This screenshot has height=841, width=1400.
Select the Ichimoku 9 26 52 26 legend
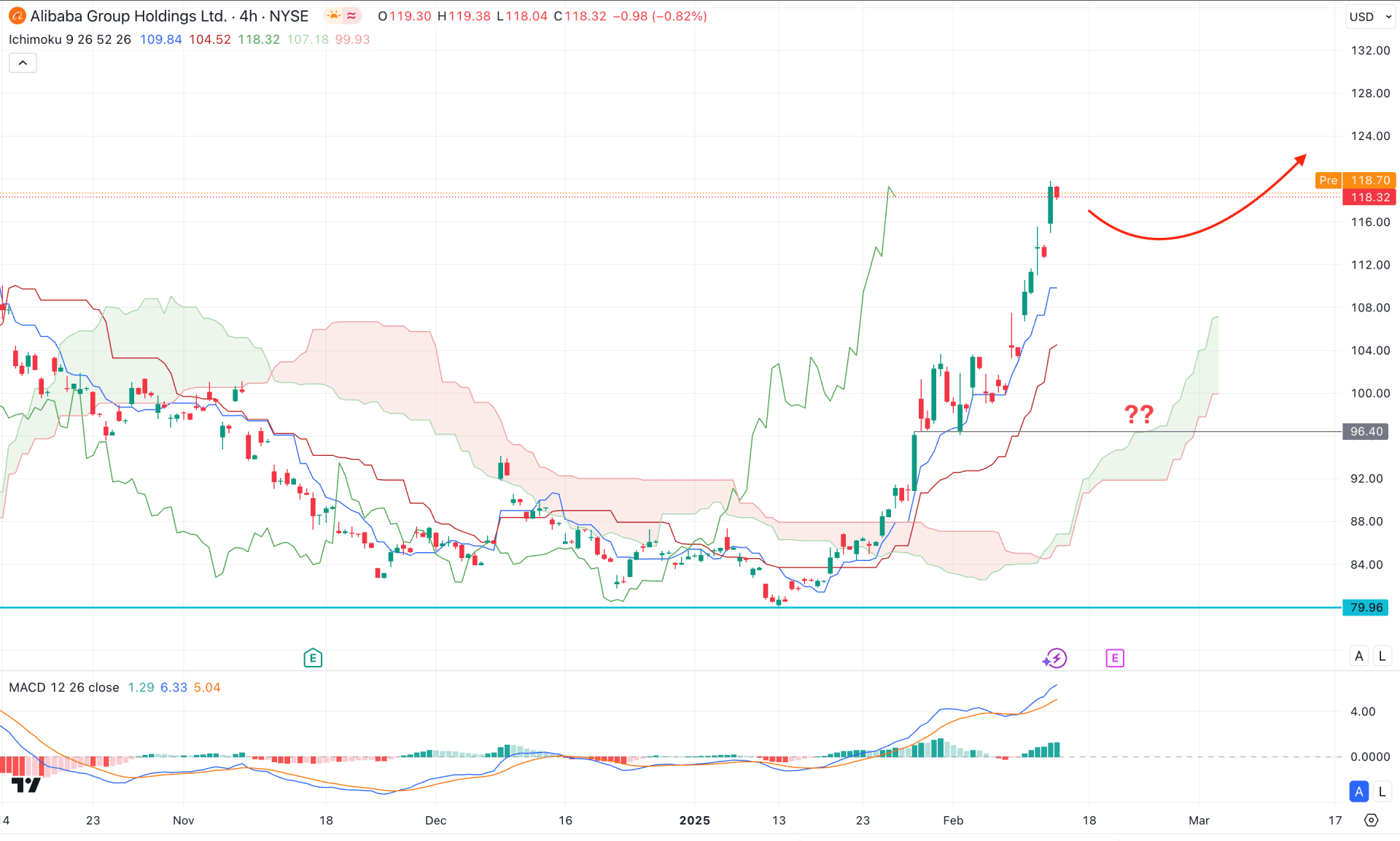click(x=70, y=39)
